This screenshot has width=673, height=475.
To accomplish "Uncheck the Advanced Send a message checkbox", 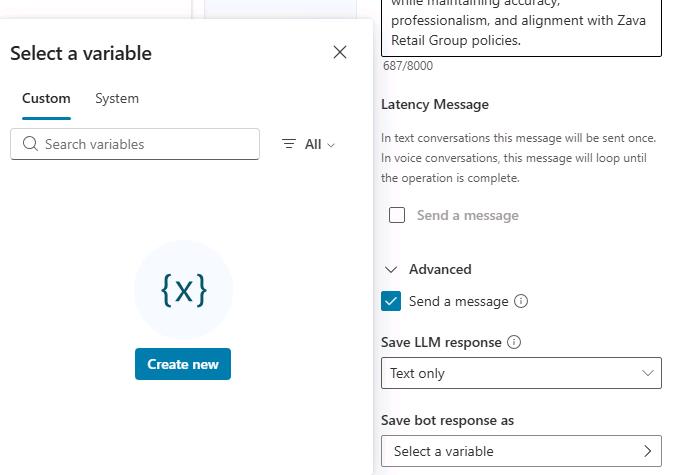I will [391, 301].
